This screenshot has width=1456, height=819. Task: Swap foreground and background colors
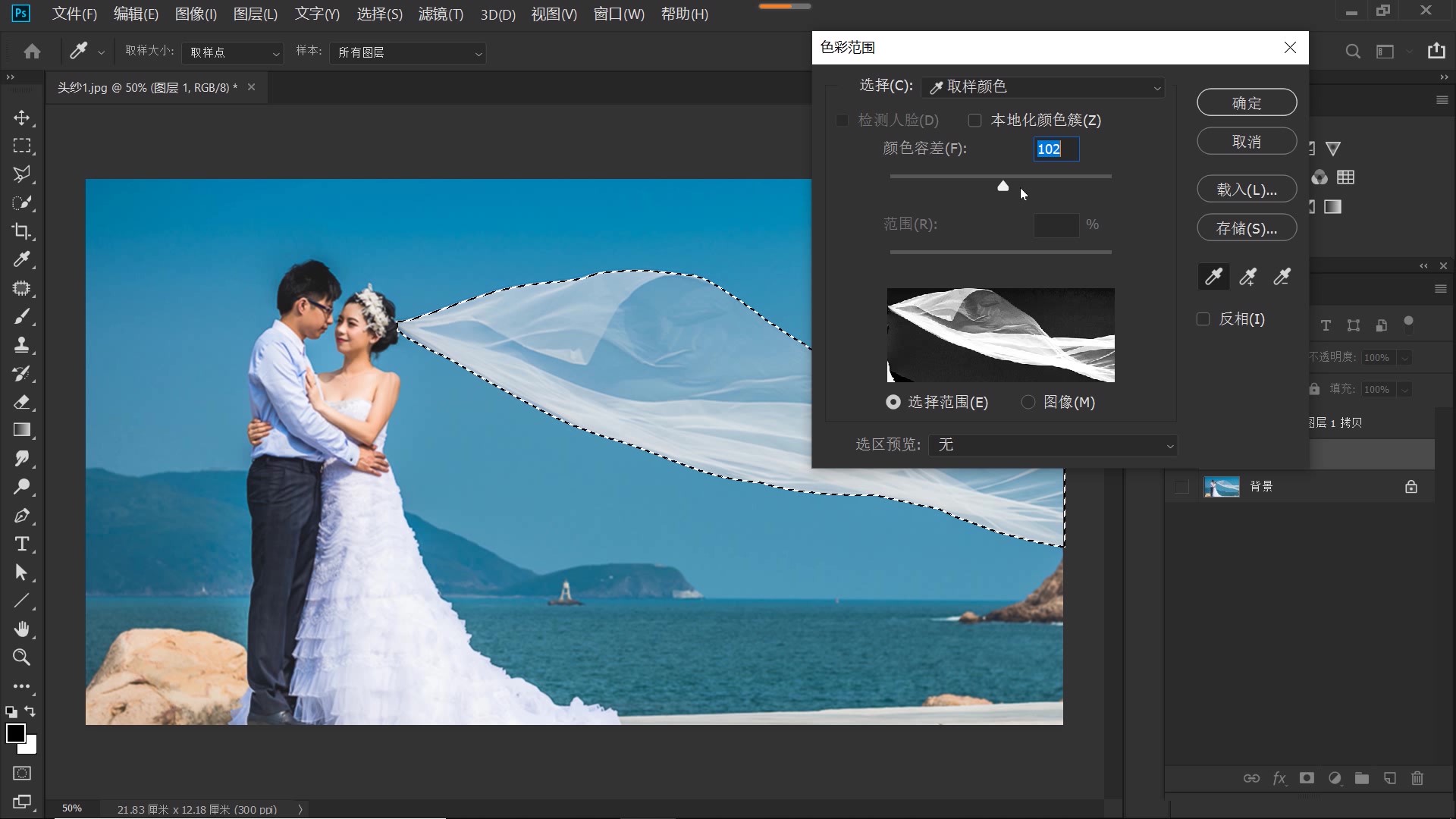click(30, 711)
